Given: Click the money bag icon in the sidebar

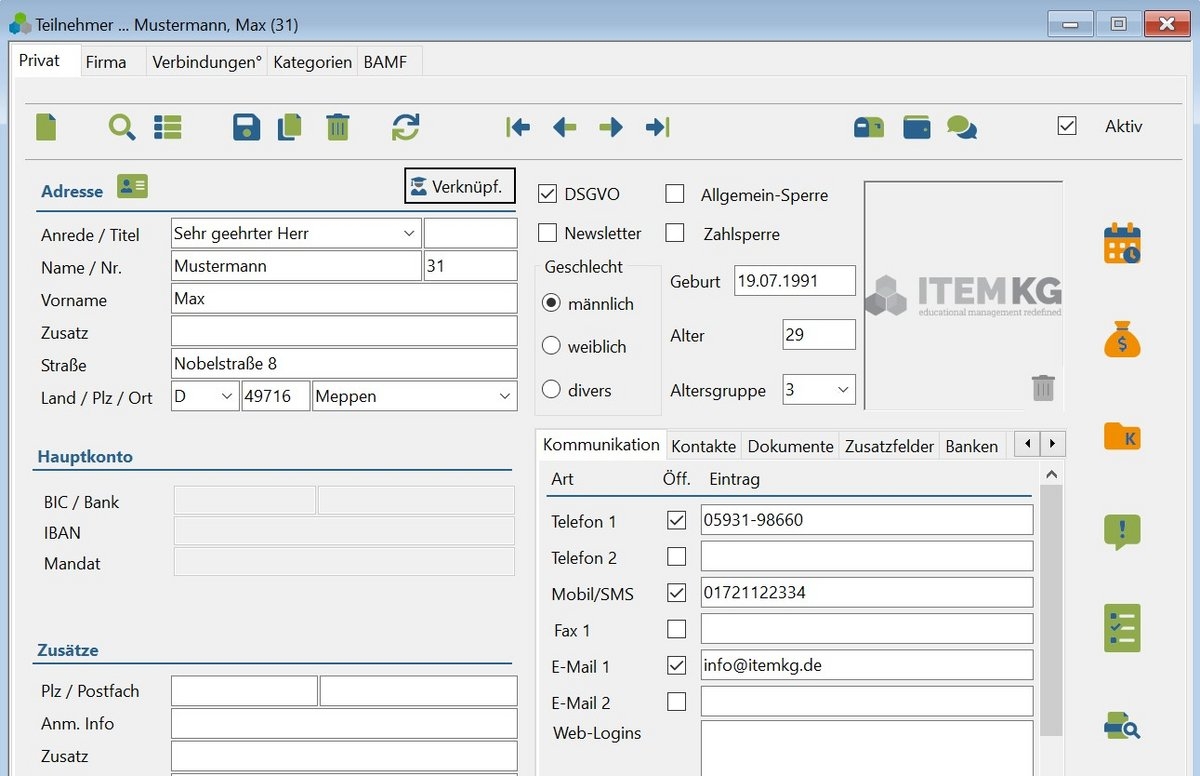Looking at the screenshot, I should click(1122, 340).
